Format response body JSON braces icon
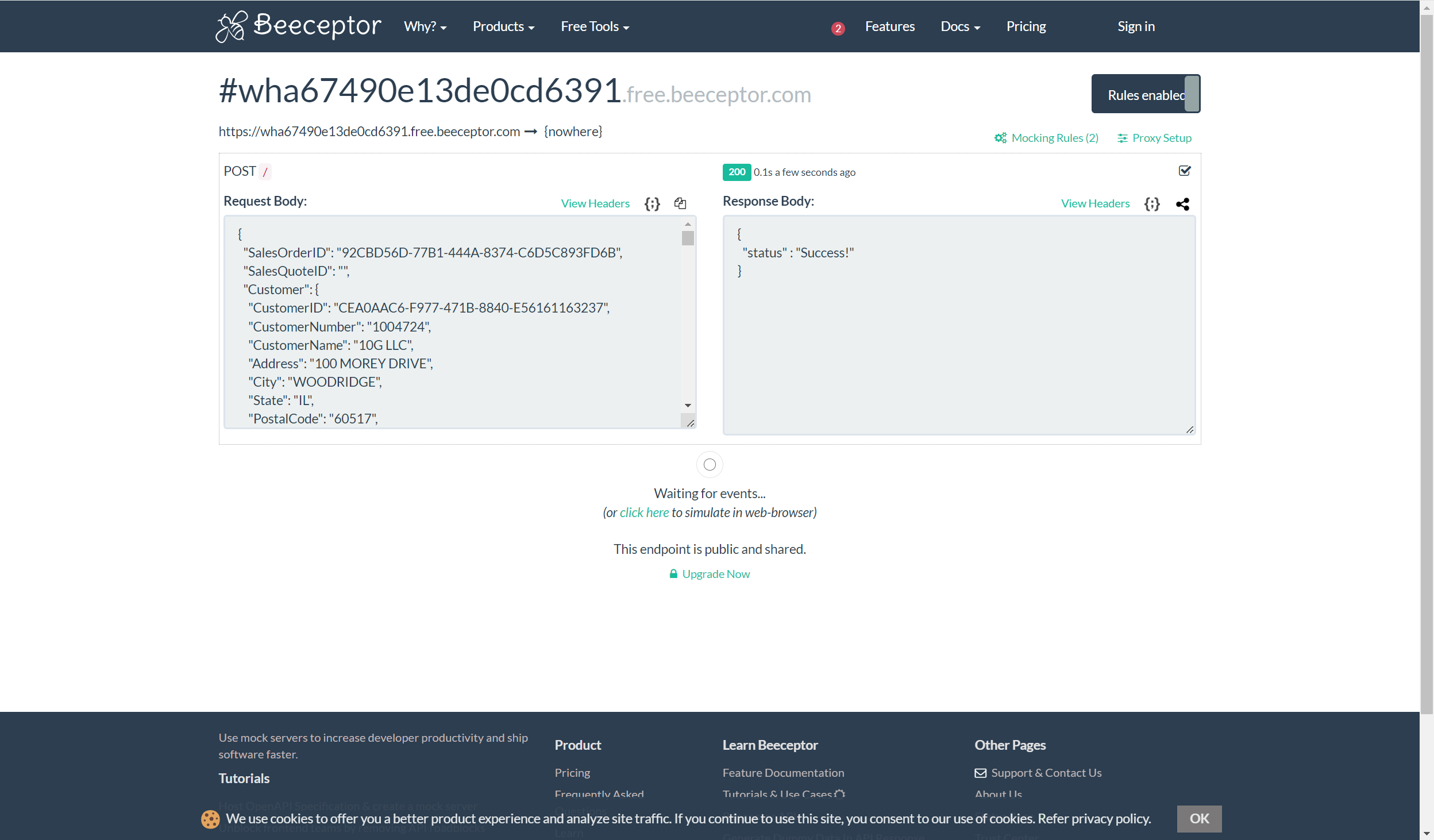Screen dimensions: 1434x840 [1152, 204]
